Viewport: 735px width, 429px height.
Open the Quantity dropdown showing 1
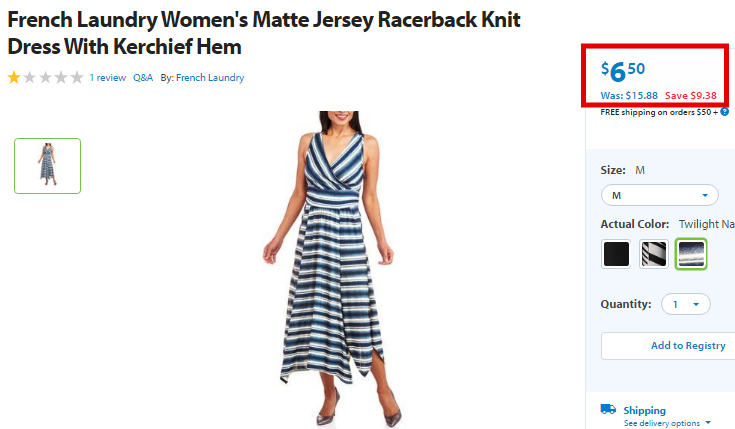pyautogui.click(x=686, y=304)
